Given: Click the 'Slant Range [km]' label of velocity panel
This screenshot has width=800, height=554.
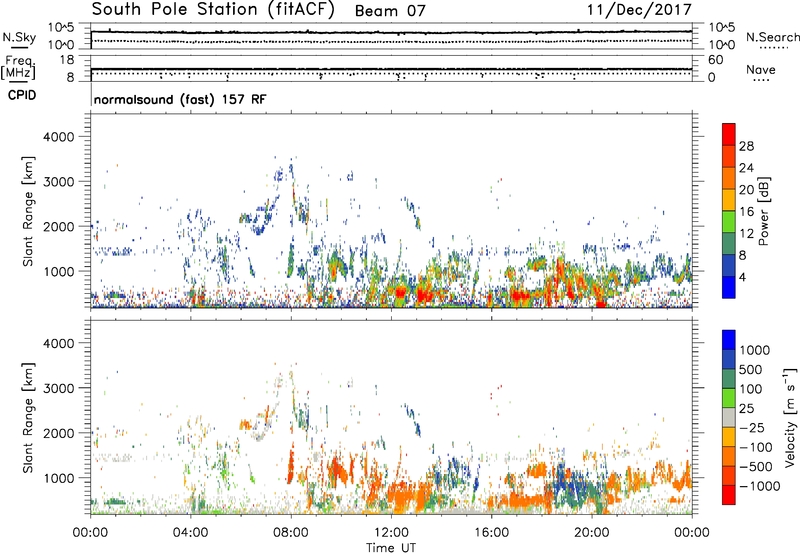Looking at the screenshot, I should 28,418.
